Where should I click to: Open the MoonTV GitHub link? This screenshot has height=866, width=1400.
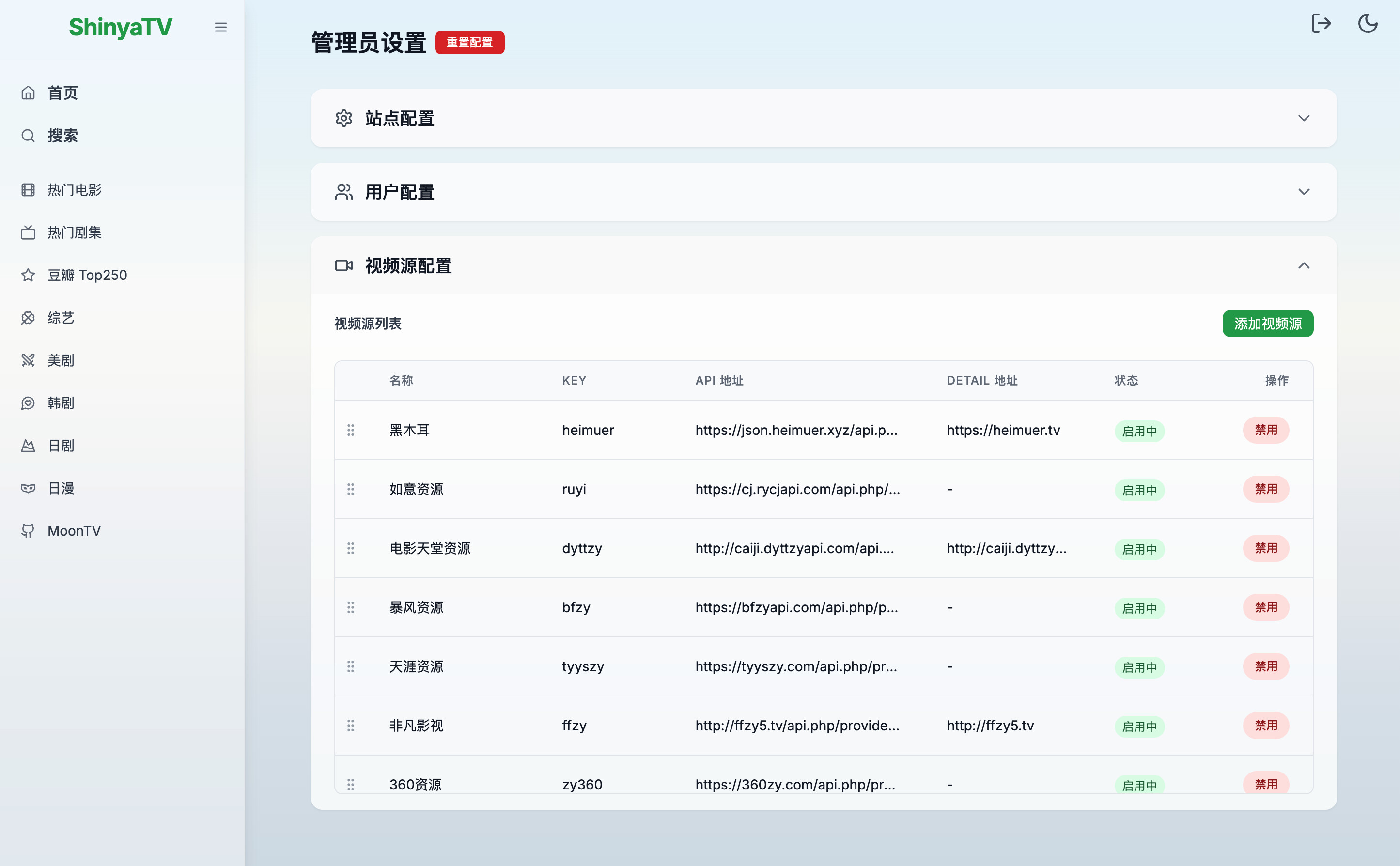coord(122,531)
